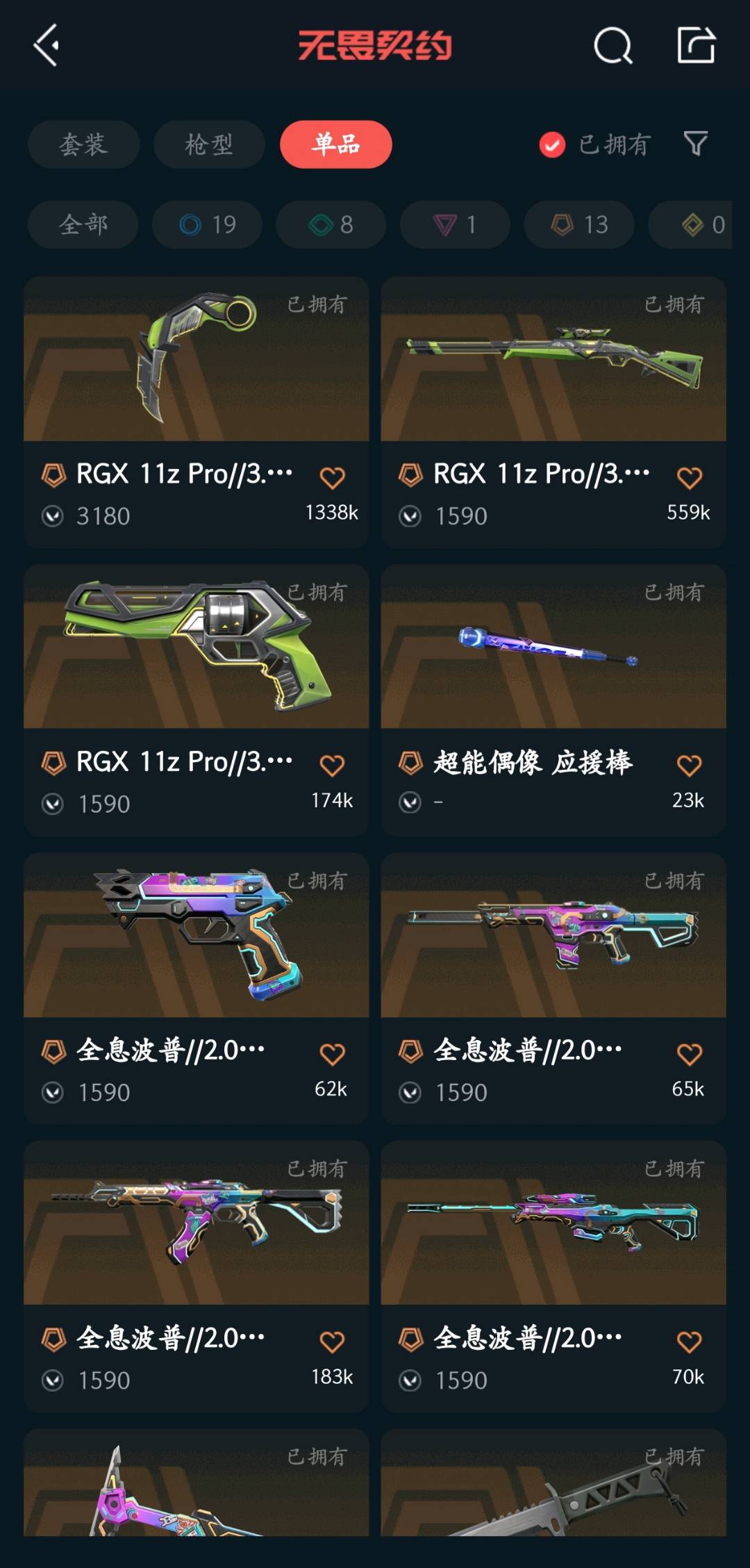The image size is (750, 1568).
Task: Open the 全息波普 pistol thumbnail with 62k
Action: 197,935
